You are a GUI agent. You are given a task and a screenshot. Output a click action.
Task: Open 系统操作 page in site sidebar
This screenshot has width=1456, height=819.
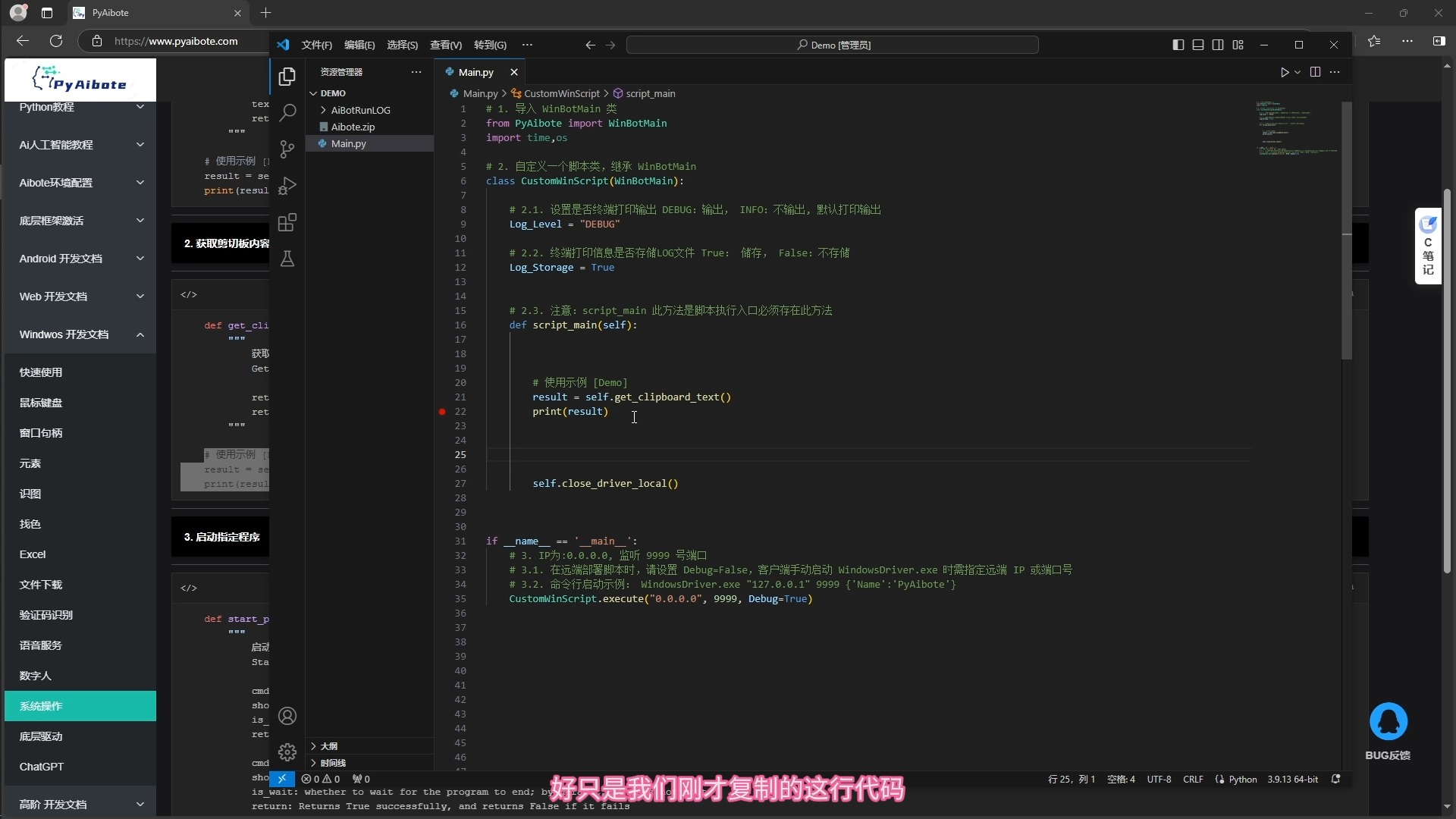point(80,706)
